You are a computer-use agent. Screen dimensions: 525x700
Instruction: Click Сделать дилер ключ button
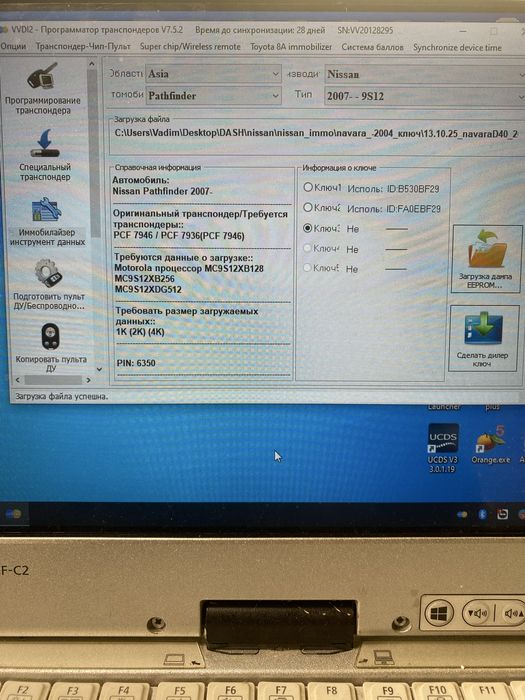click(483, 338)
